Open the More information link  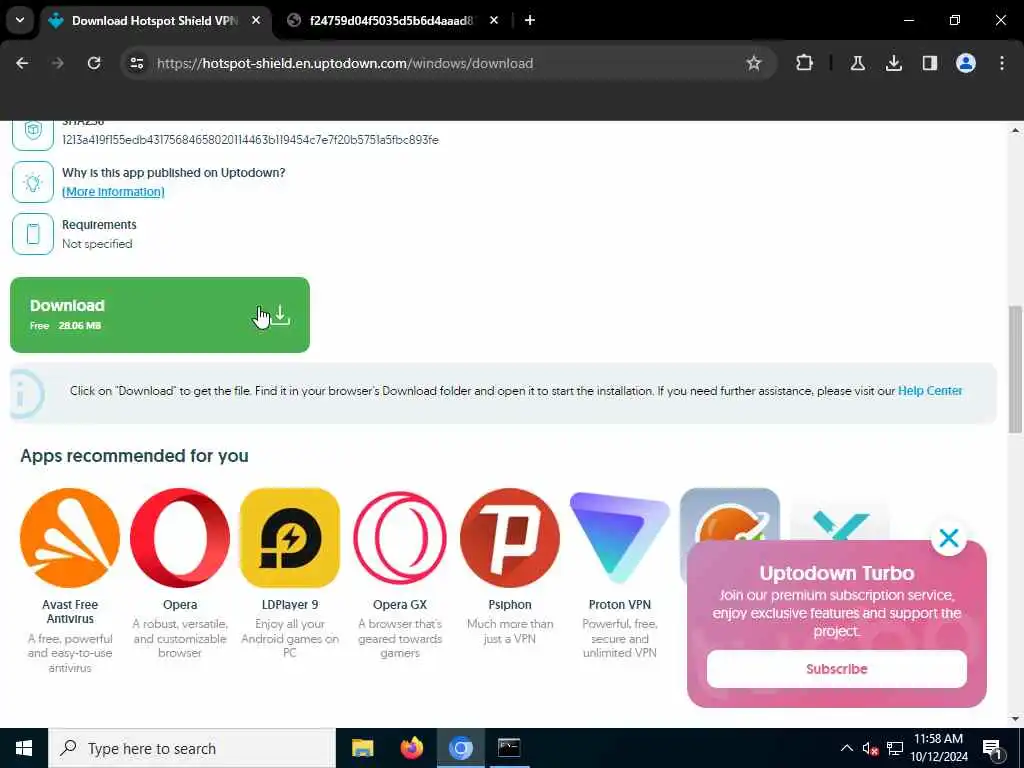[113, 191]
